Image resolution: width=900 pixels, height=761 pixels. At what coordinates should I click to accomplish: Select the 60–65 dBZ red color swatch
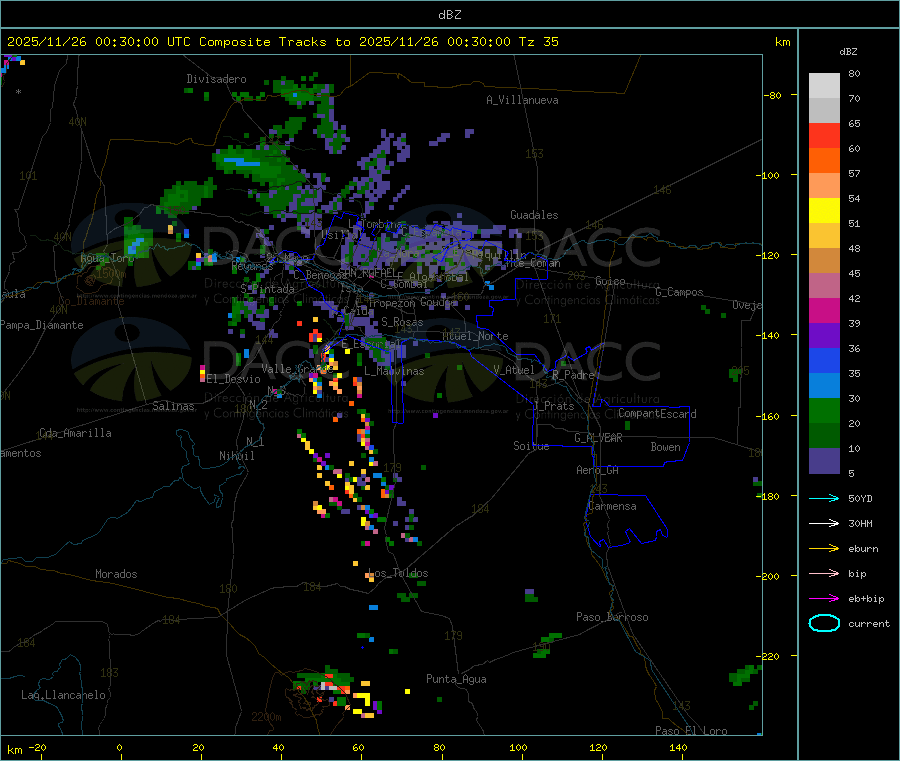point(824,135)
